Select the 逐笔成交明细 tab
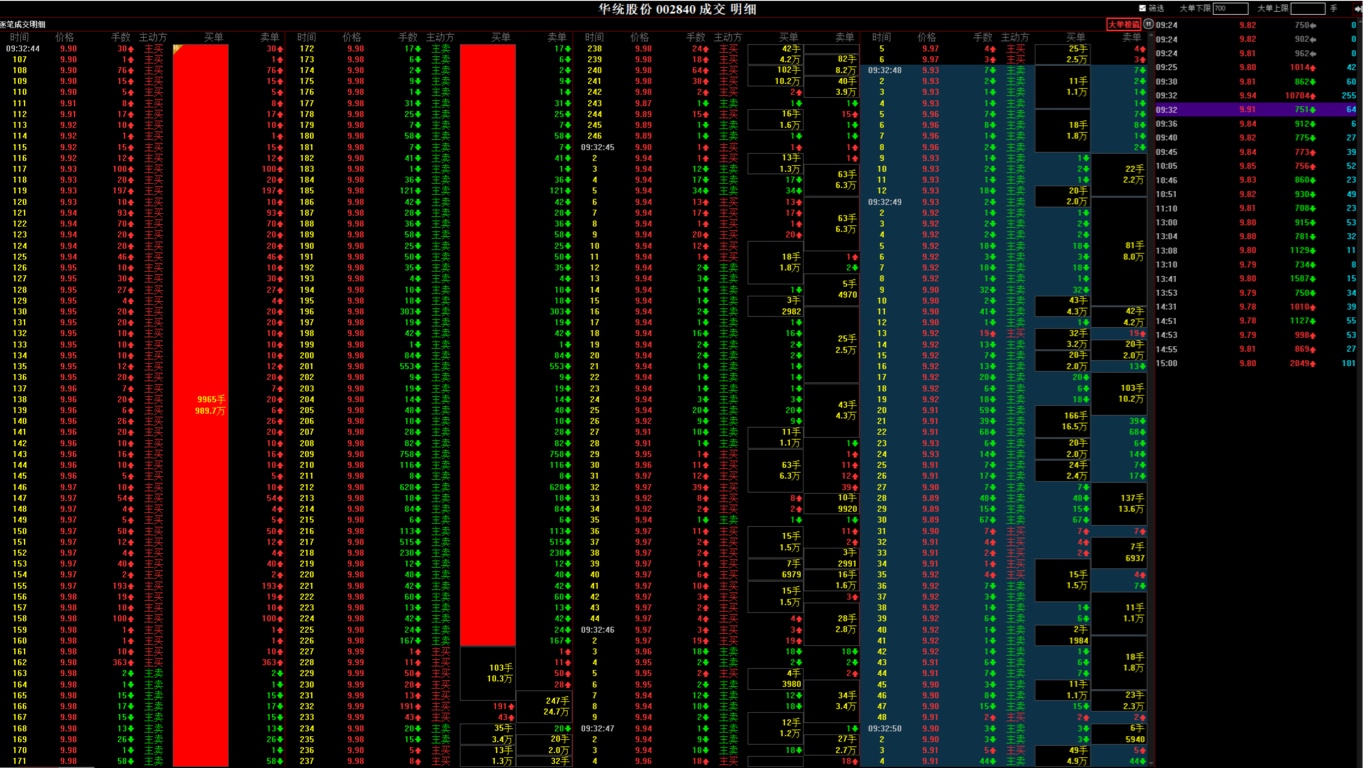 (x=24, y=23)
